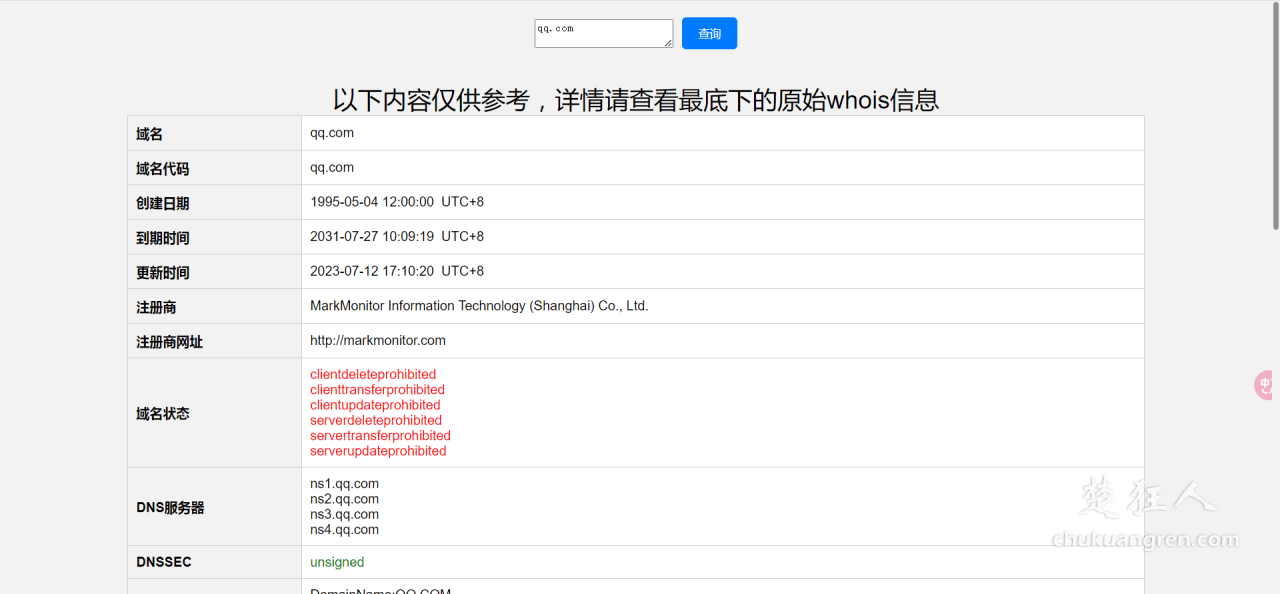
Task: Click the 域名状态 row label
Action: [x=162, y=412]
